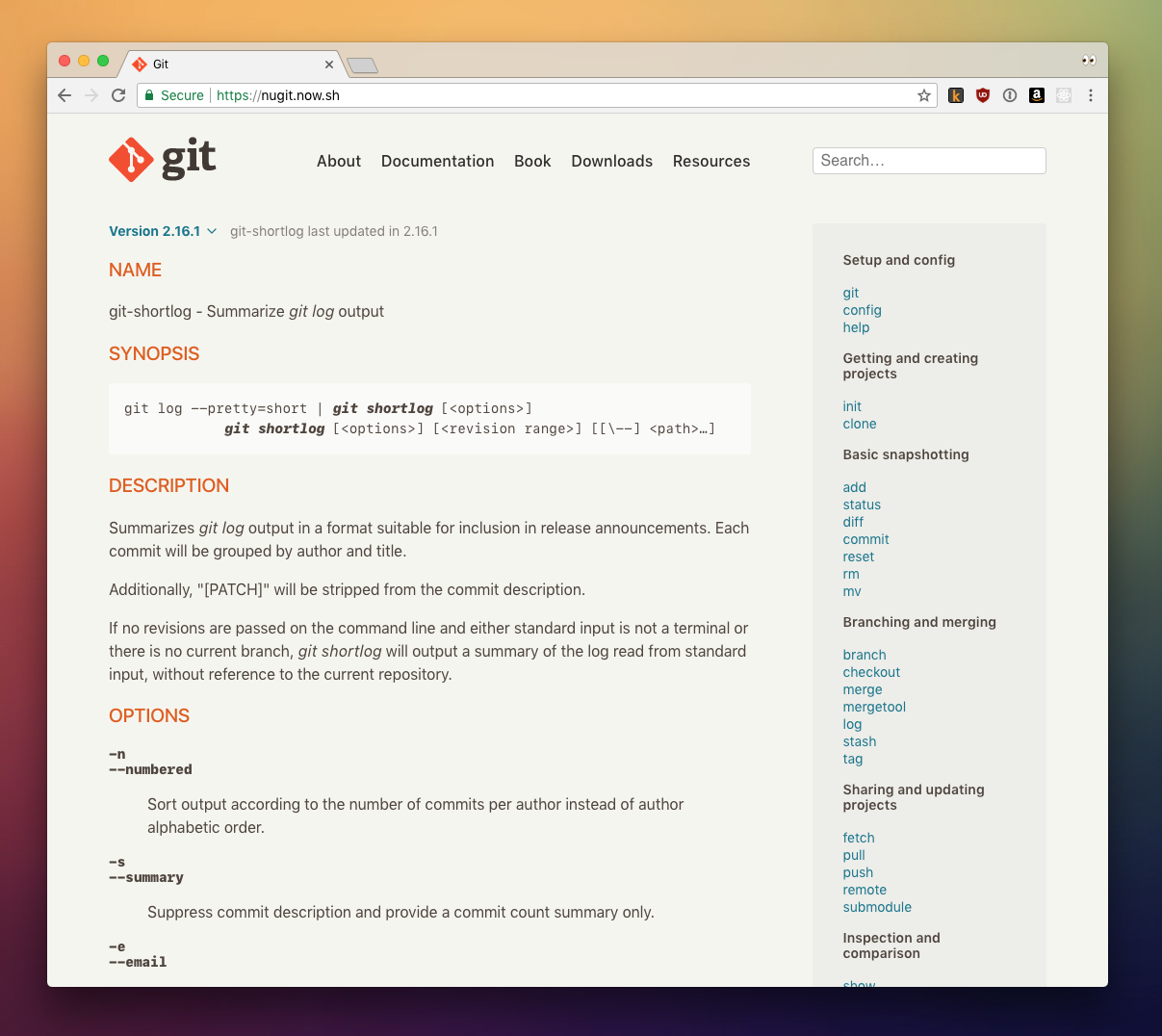
Task: Open the Resources menu
Action: [x=711, y=161]
